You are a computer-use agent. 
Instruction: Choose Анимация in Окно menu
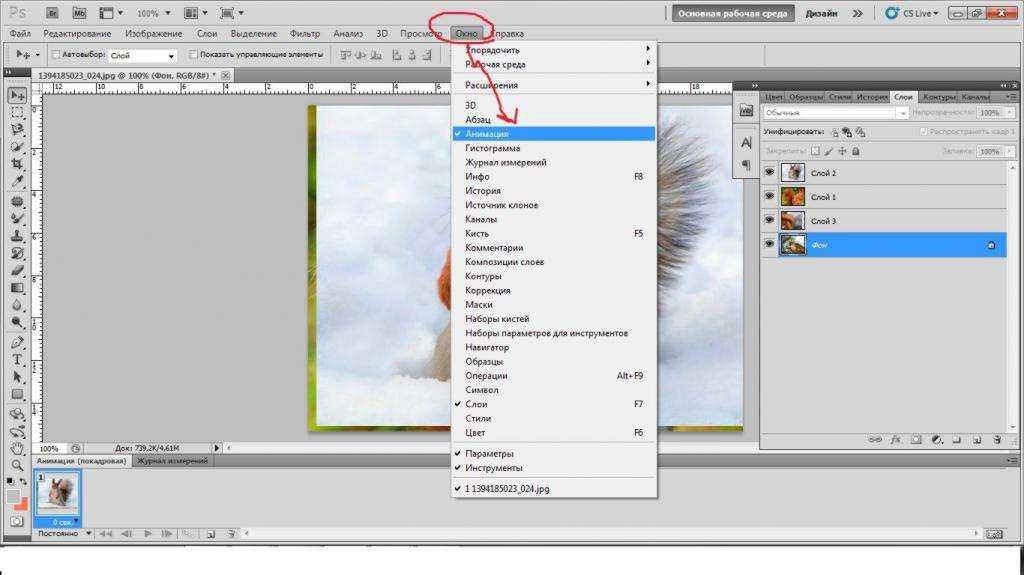(554, 133)
